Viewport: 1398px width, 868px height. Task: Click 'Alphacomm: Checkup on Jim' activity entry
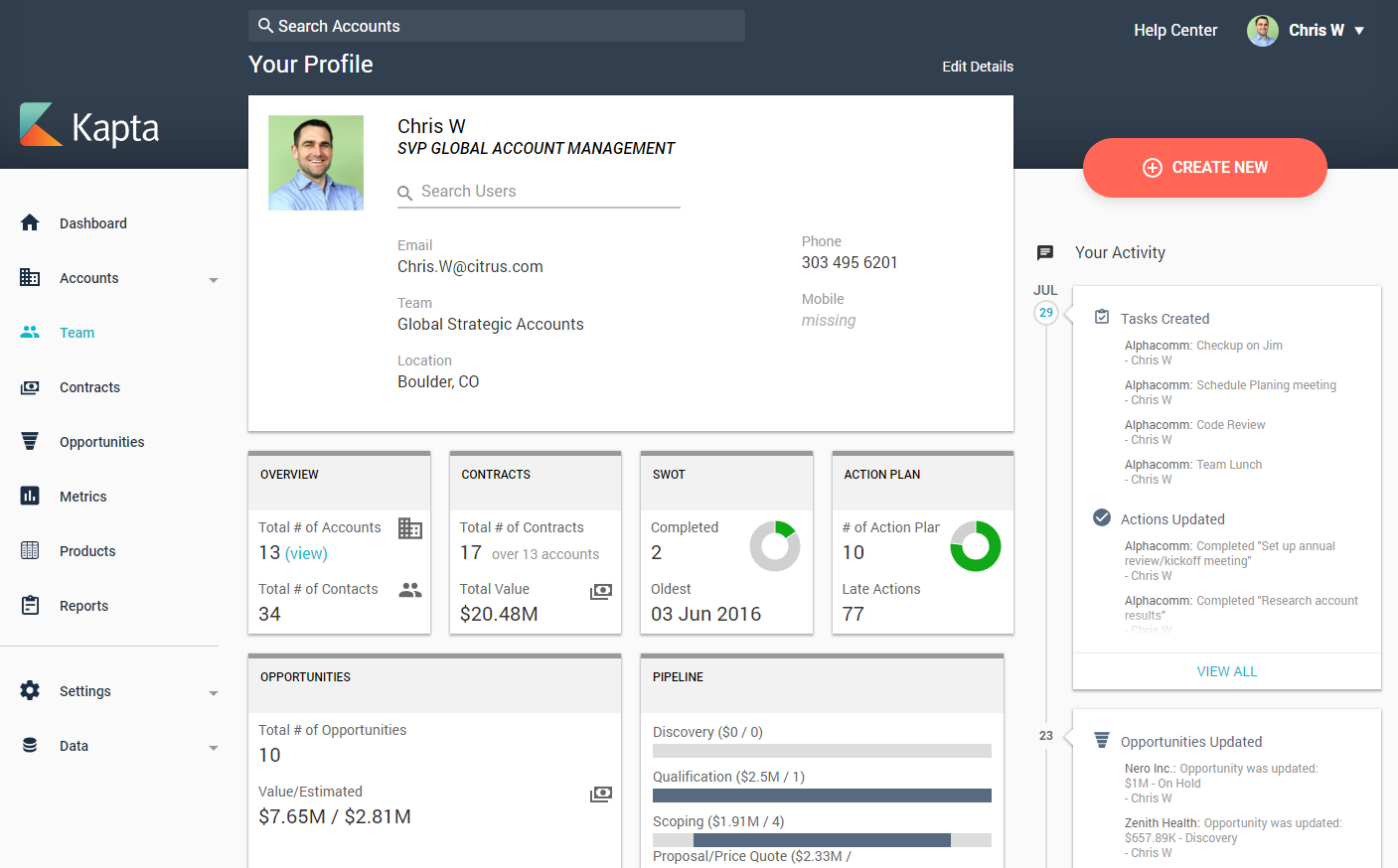click(1203, 353)
